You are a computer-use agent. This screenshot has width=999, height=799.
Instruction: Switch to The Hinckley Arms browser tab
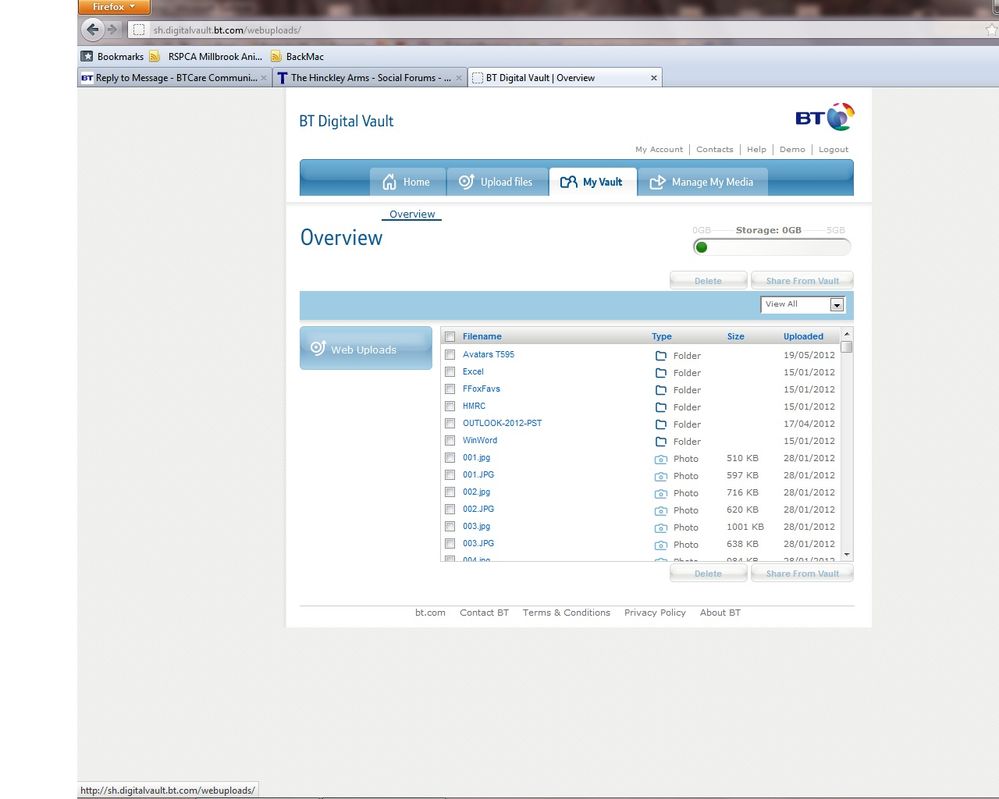370,78
